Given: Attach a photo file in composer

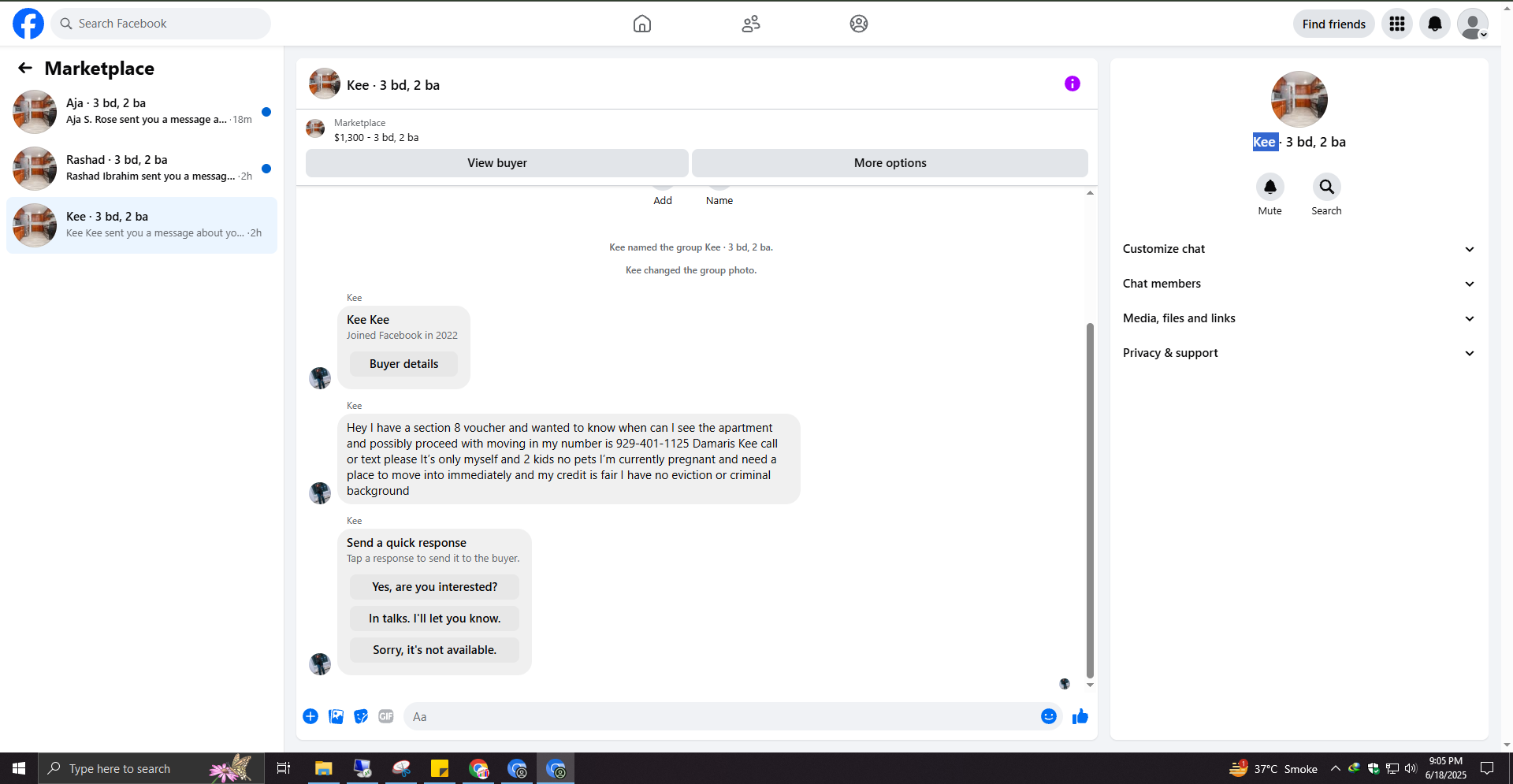Looking at the screenshot, I should (336, 716).
